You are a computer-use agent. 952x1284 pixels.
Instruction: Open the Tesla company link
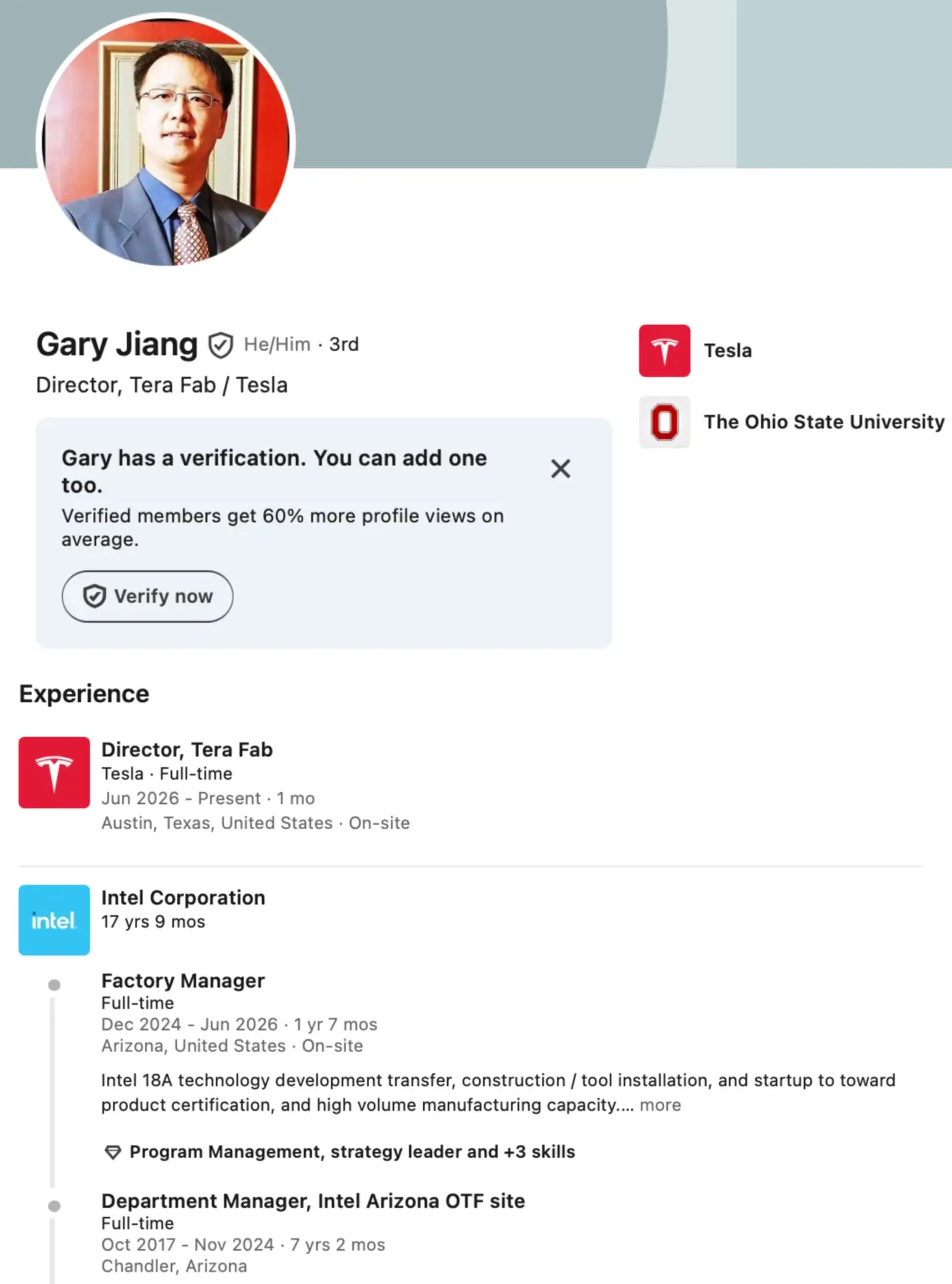(727, 350)
